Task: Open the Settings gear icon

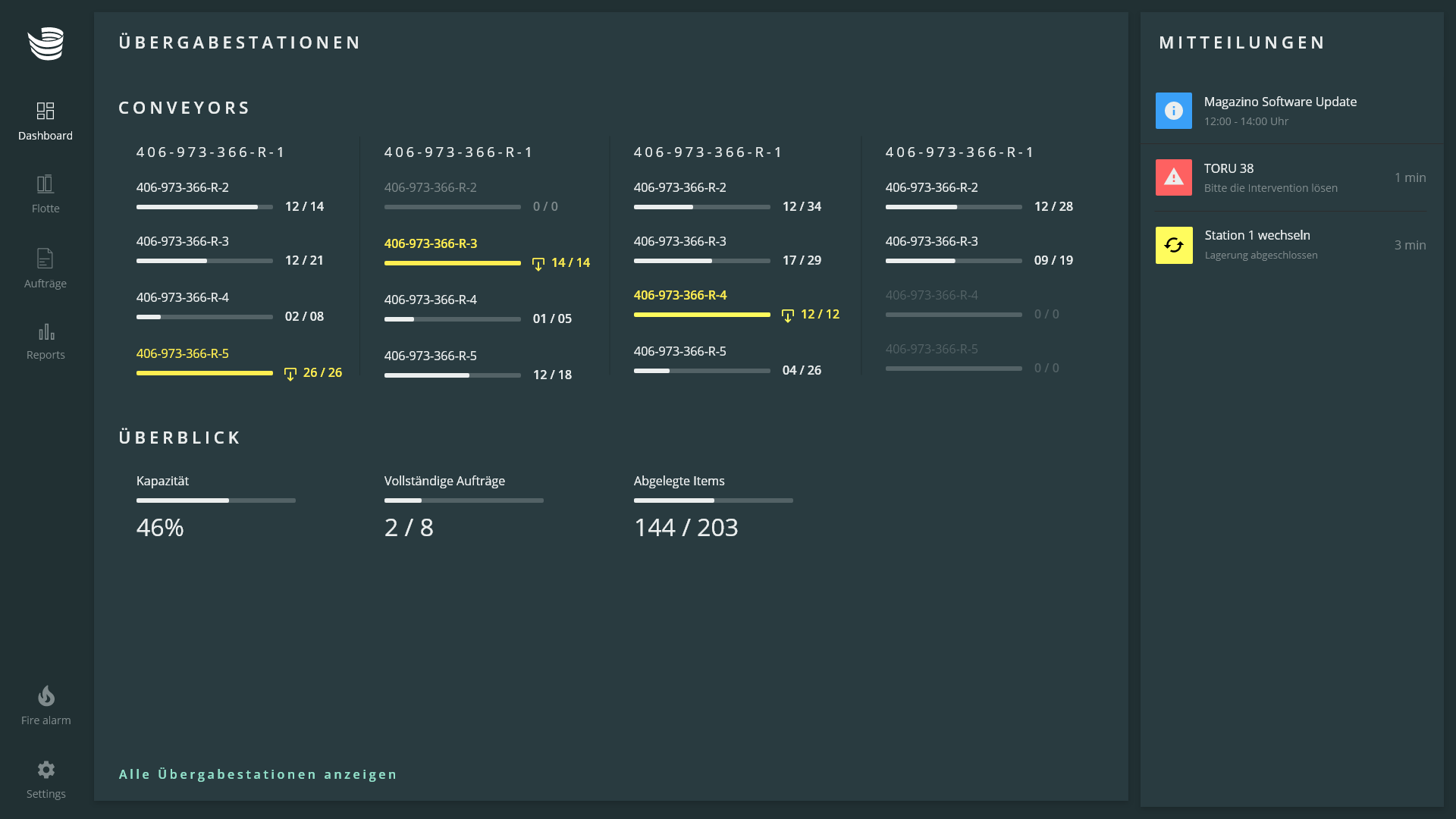Action: pos(46,770)
